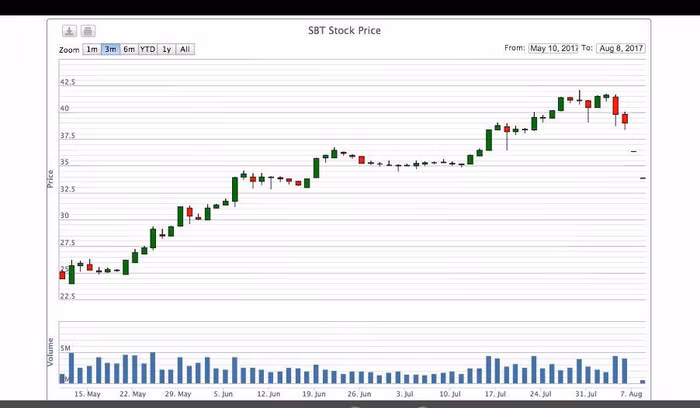Select the 1y zoom range
Image resolution: width=700 pixels, height=408 pixels.
click(x=167, y=49)
